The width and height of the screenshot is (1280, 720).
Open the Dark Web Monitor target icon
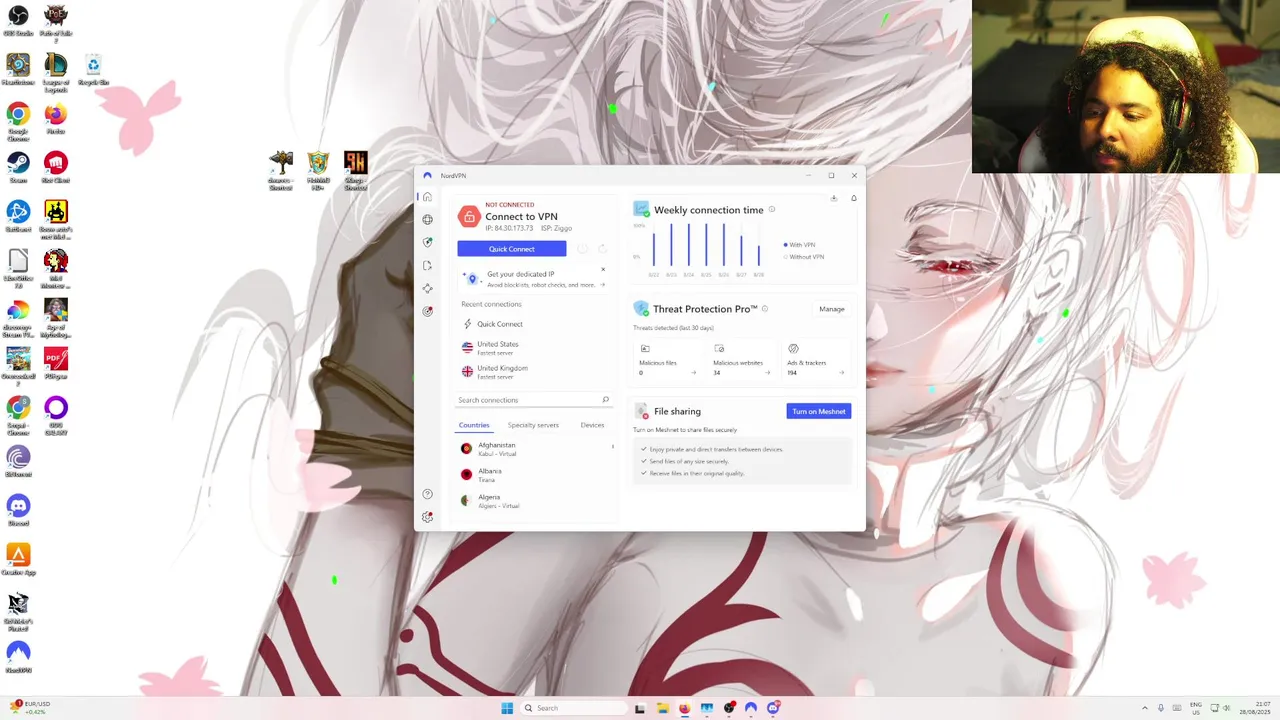pos(427,311)
